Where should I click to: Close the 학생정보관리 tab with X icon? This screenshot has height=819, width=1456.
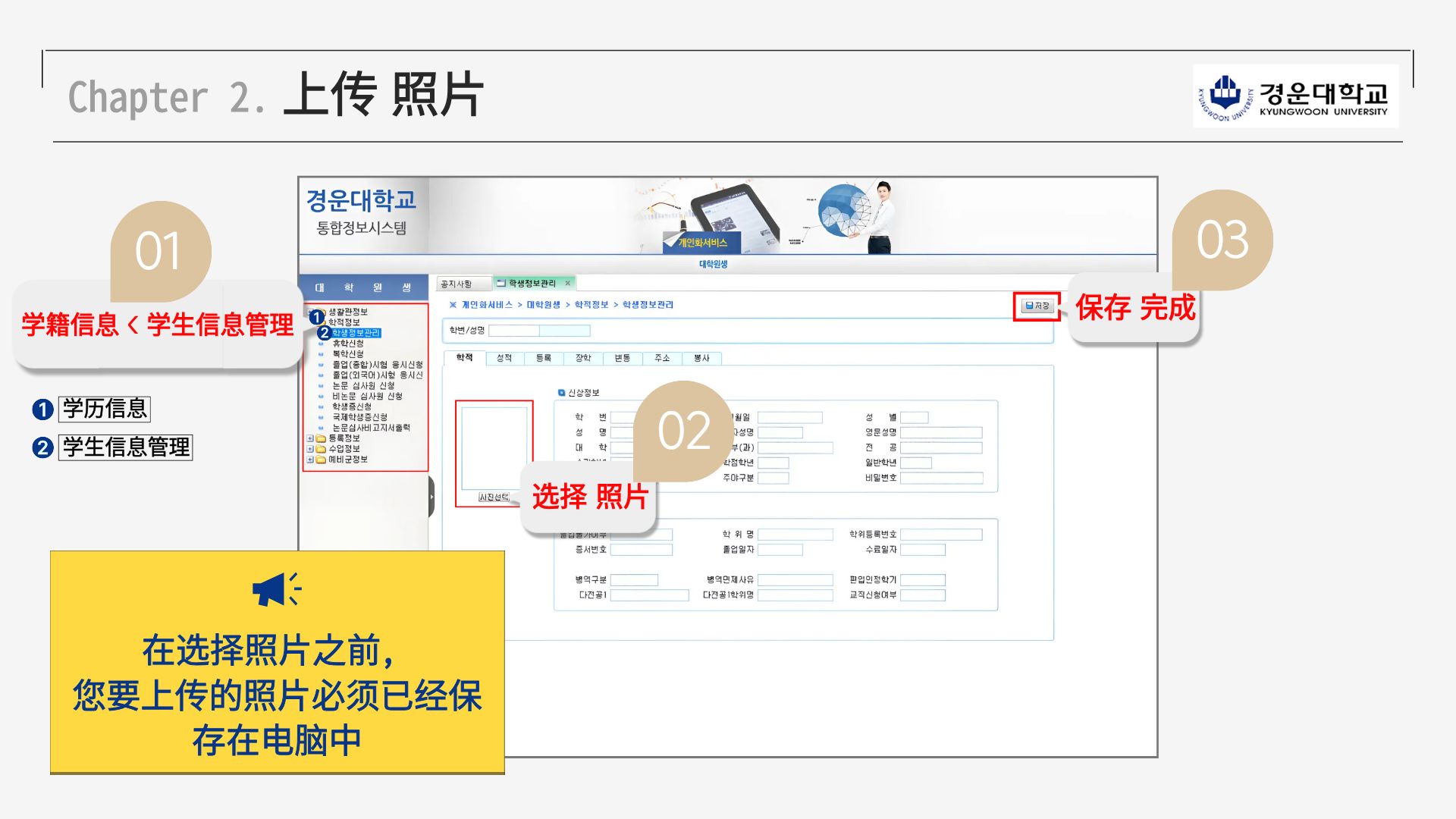[567, 284]
